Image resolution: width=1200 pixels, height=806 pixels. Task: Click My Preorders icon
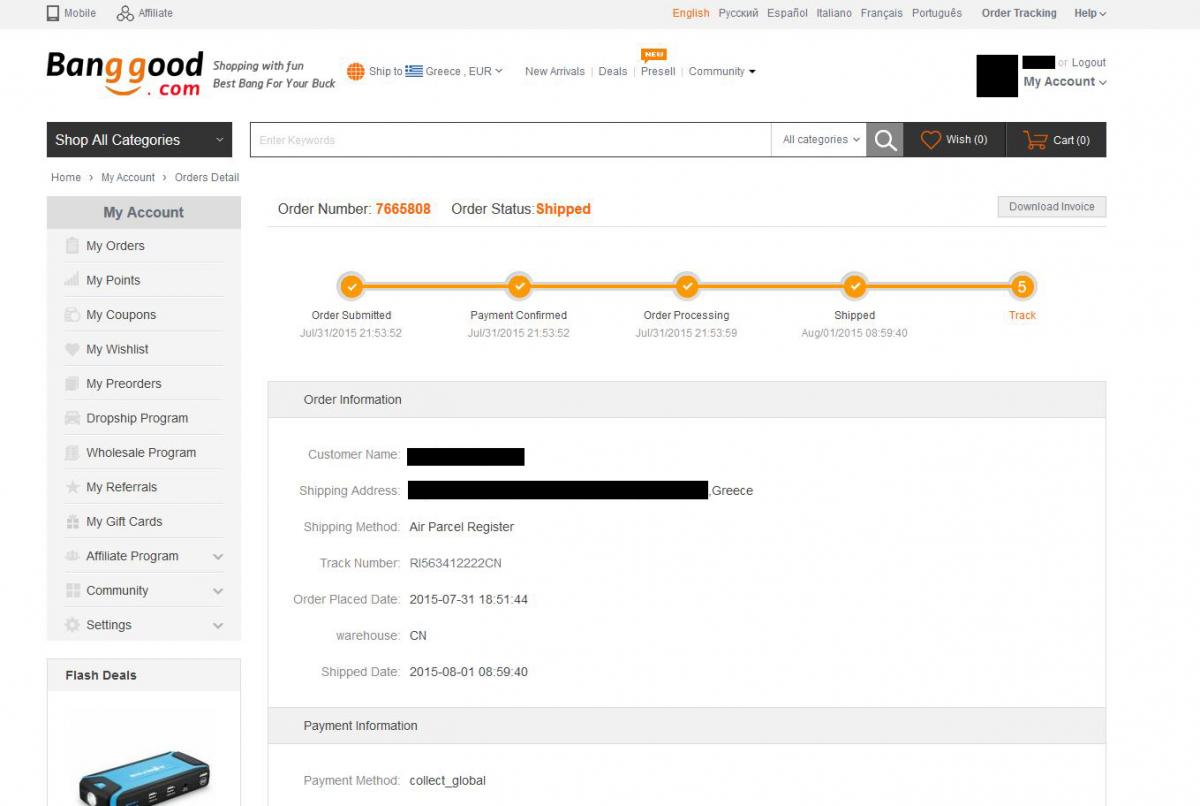pyautogui.click(x=72, y=384)
